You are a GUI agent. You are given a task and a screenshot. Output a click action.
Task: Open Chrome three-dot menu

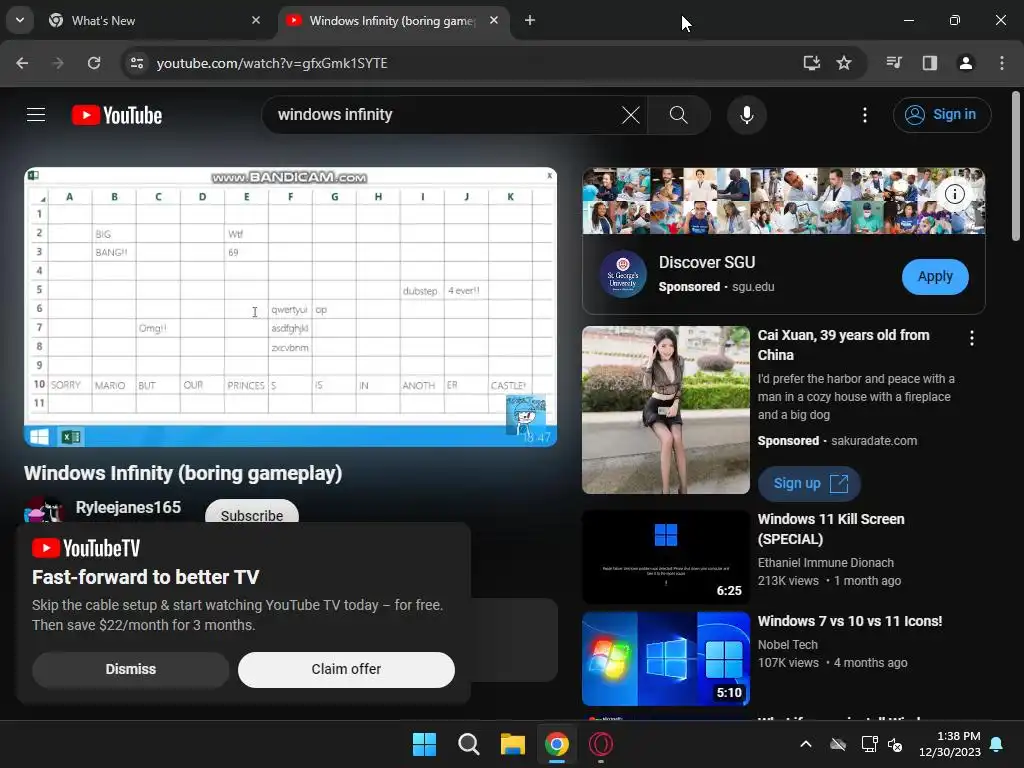pyautogui.click(x=1001, y=63)
